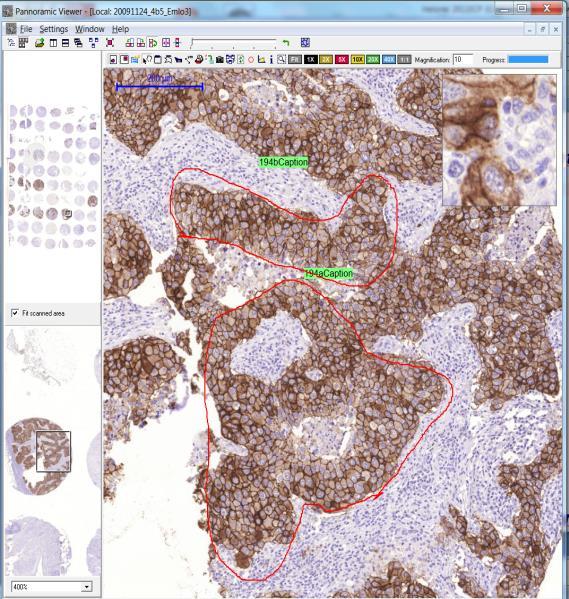This screenshot has height=599, width=569.
Task: Click the magnified inset preview in the viewer
Action: click(x=499, y=140)
